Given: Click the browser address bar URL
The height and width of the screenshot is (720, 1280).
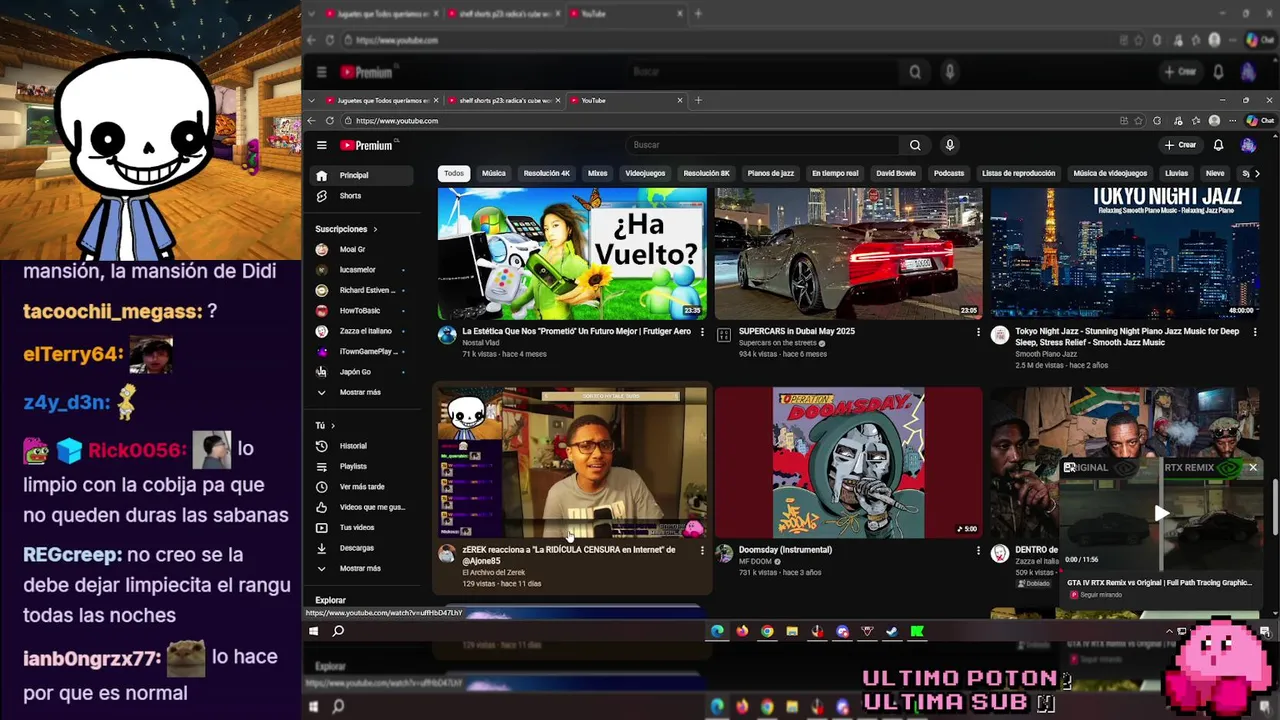Looking at the screenshot, I should coord(397,121).
